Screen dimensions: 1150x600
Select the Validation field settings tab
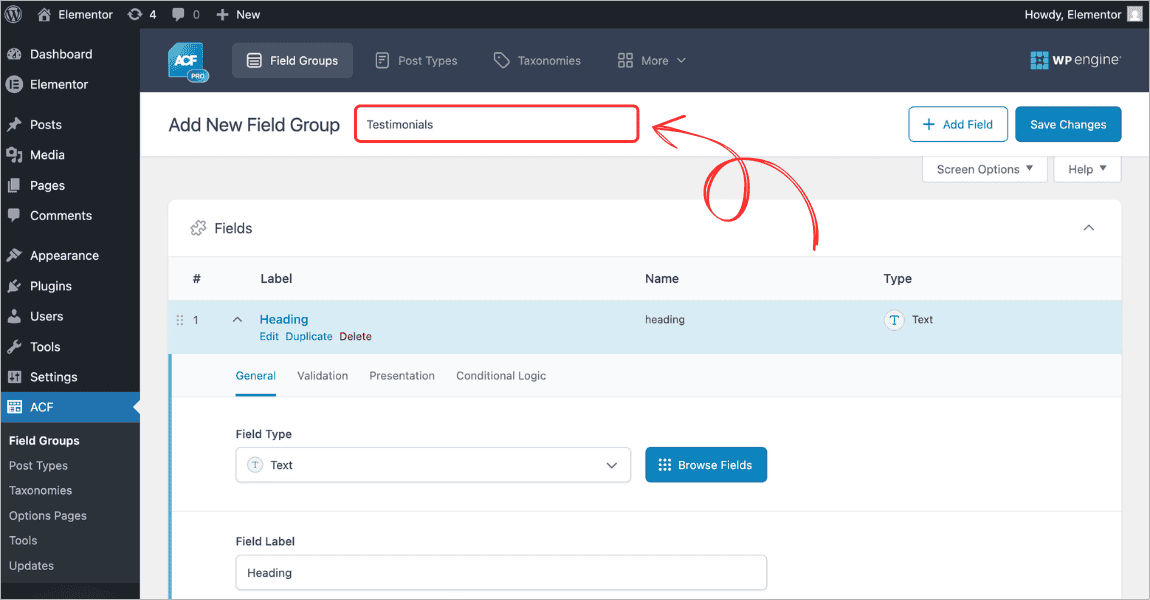coord(323,376)
